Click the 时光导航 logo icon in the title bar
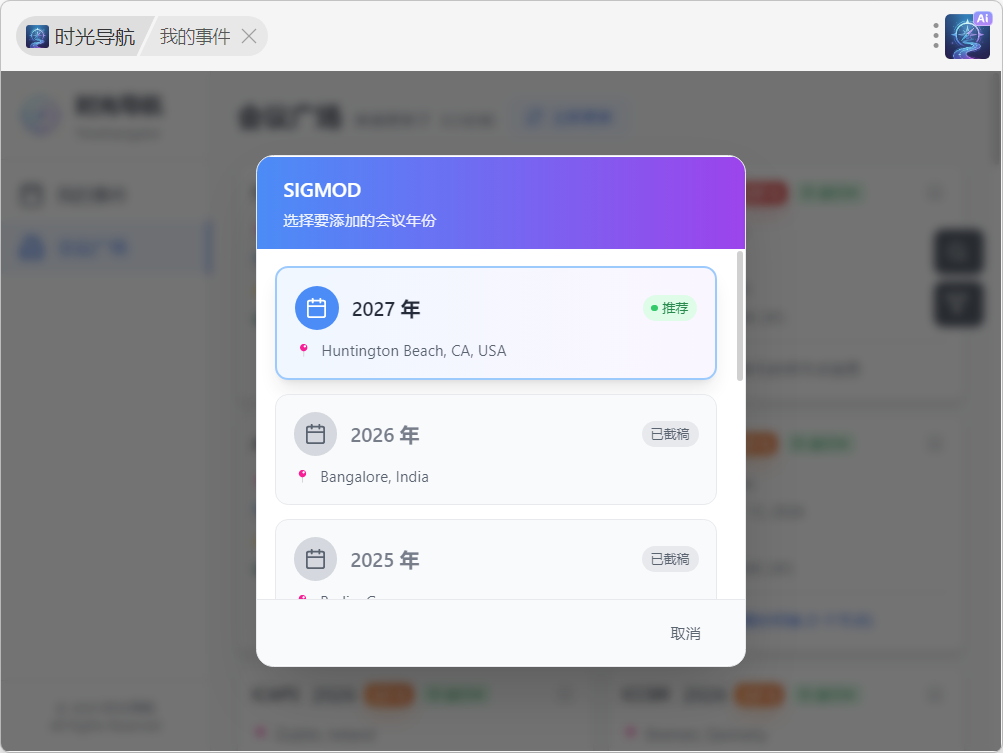Screen dimensions: 1003x753 [x=38, y=37]
